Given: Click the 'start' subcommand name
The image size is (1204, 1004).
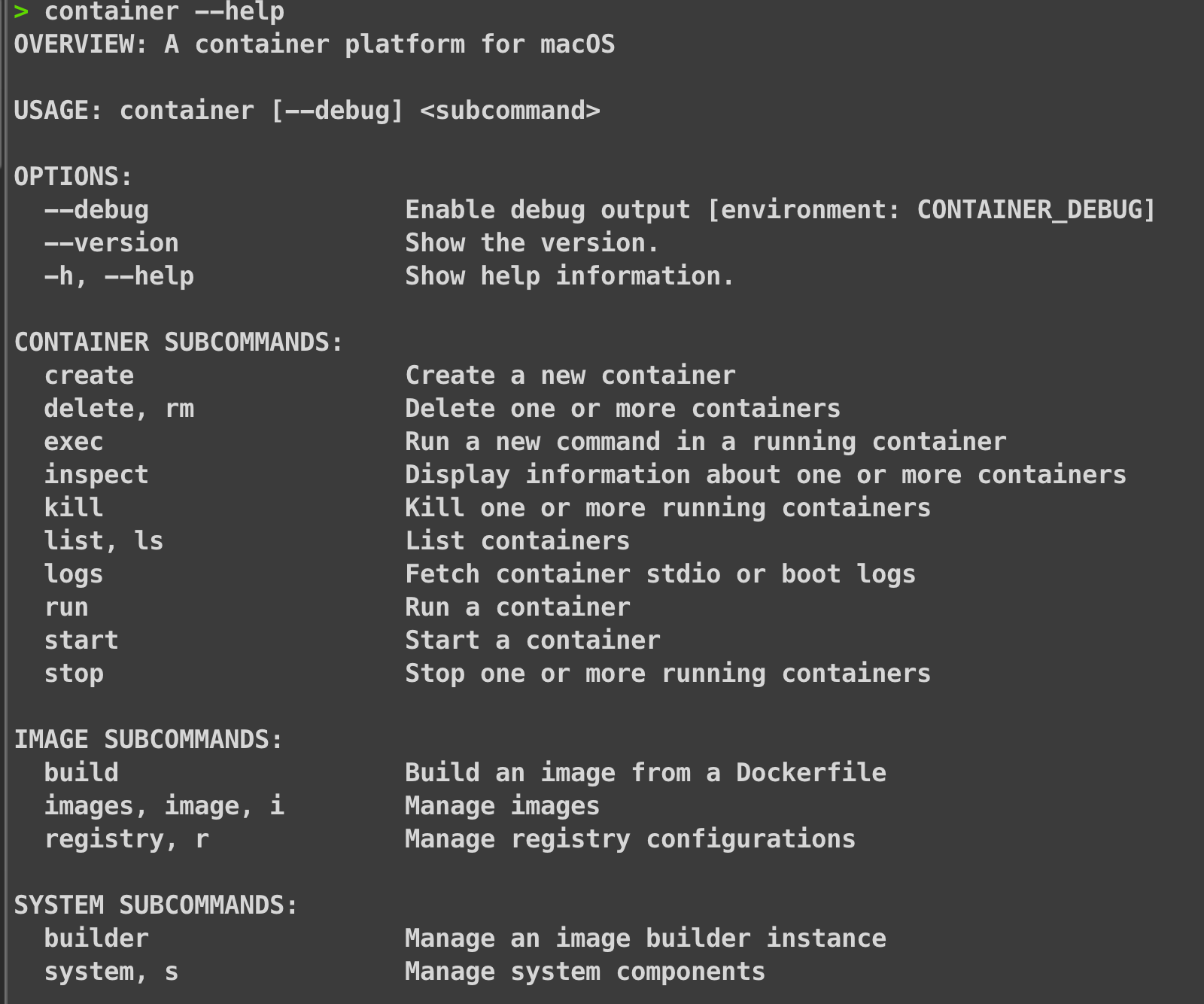Looking at the screenshot, I should point(81,640).
